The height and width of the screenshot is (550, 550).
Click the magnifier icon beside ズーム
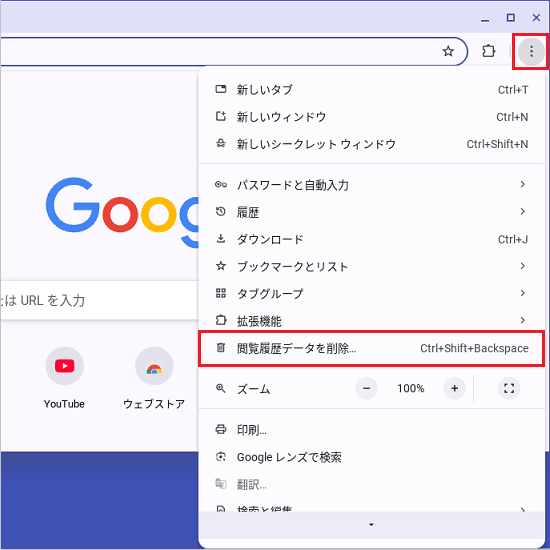click(x=221, y=388)
